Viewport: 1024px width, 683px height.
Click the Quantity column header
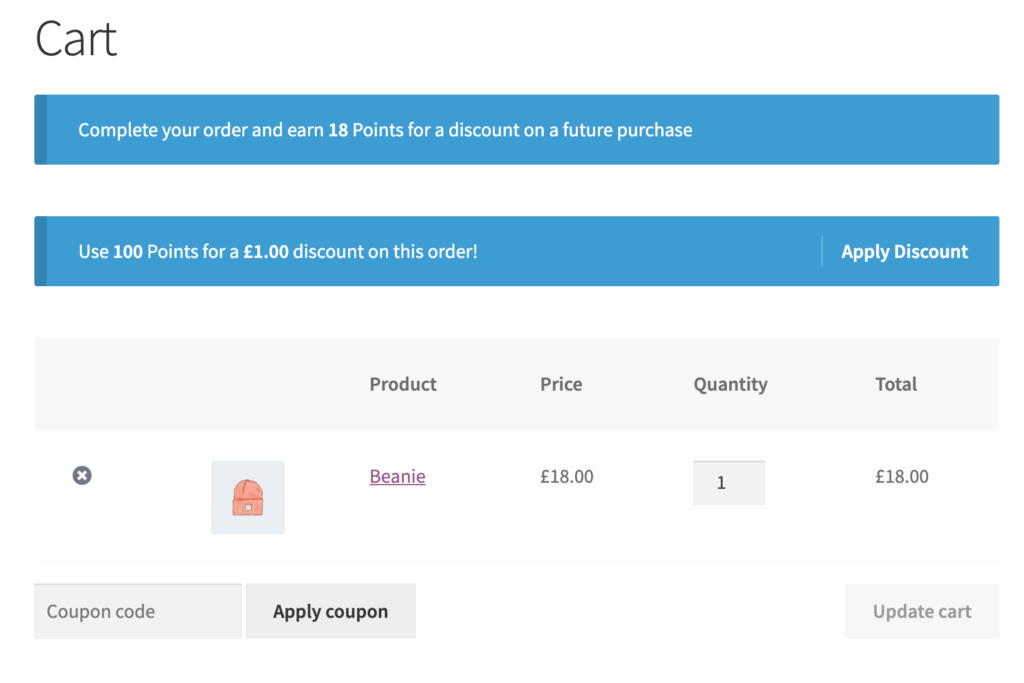tap(730, 384)
